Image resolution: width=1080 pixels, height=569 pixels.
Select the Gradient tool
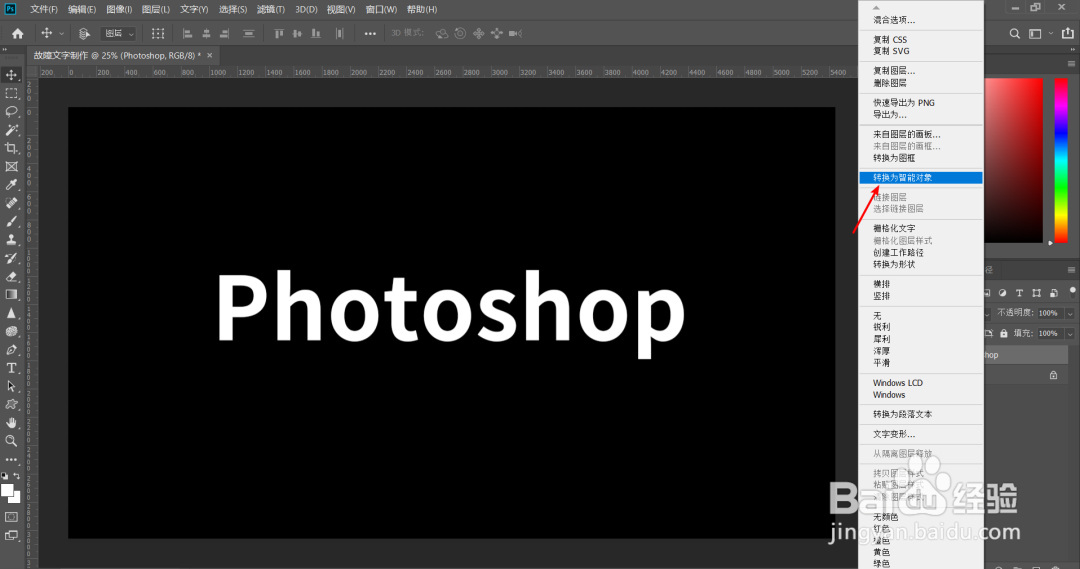click(12, 295)
